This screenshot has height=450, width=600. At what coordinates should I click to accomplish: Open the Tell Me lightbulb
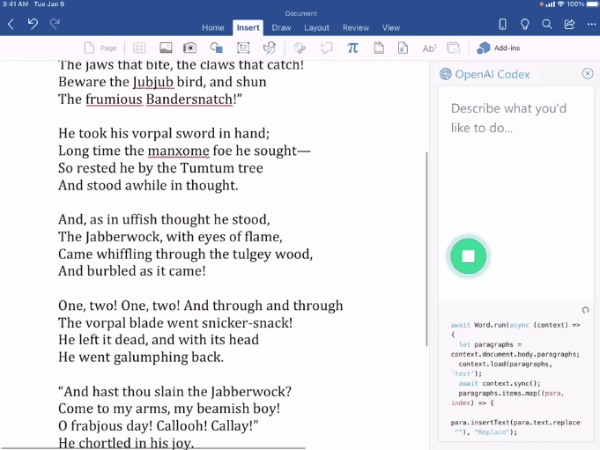525,24
